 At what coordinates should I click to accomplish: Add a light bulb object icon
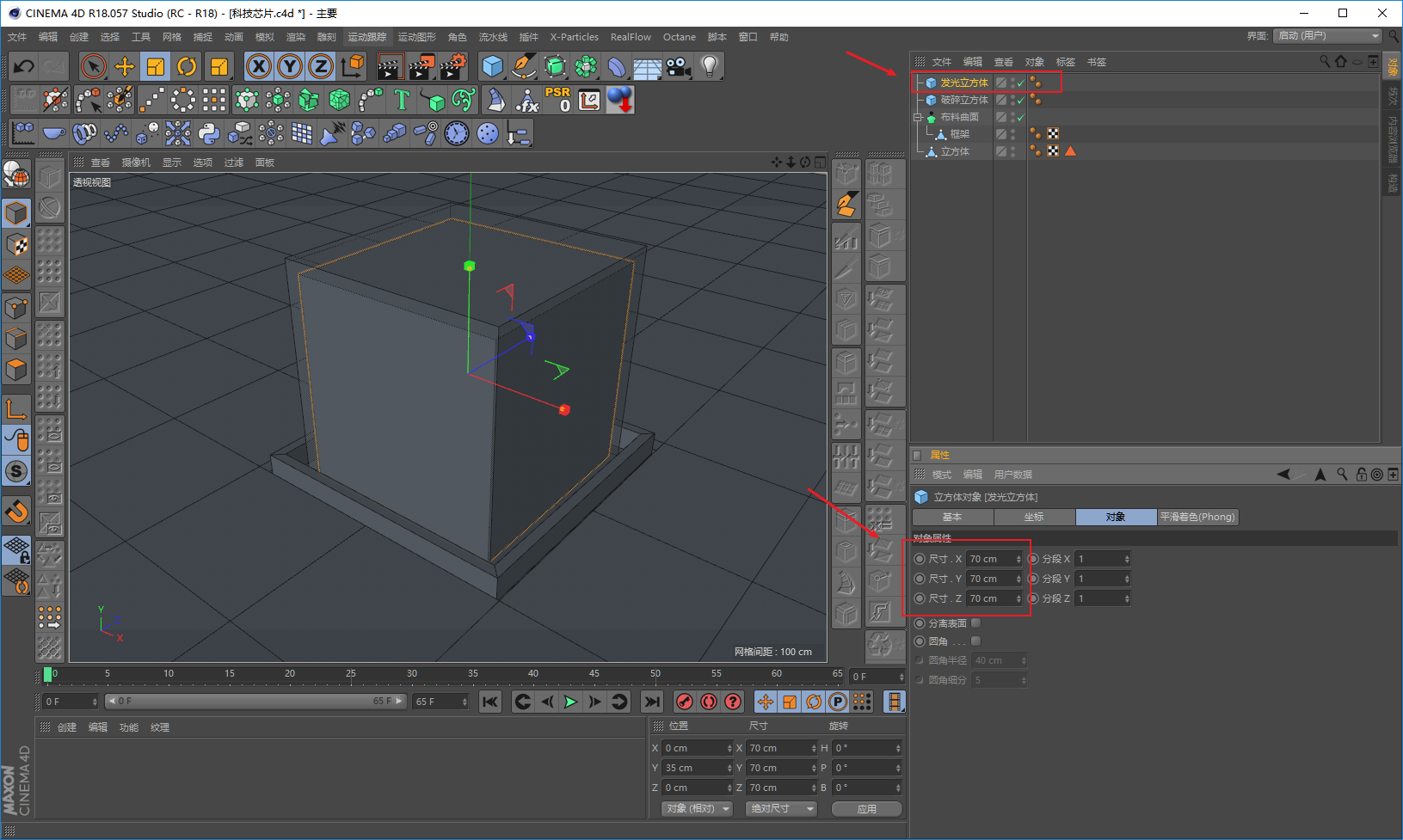(x=709, y=66)
